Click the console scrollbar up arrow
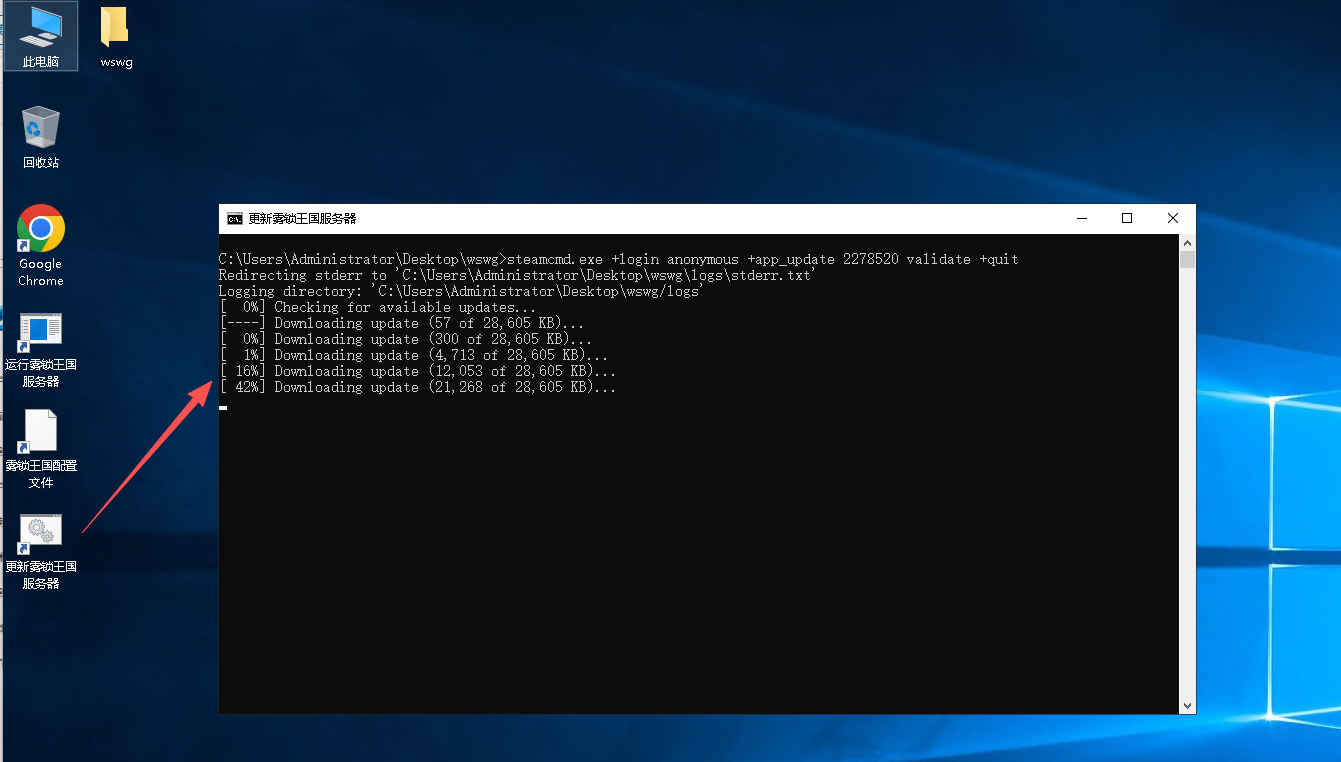The height and width of the screenshot is (762, 1341). (x=1187, y=242)
